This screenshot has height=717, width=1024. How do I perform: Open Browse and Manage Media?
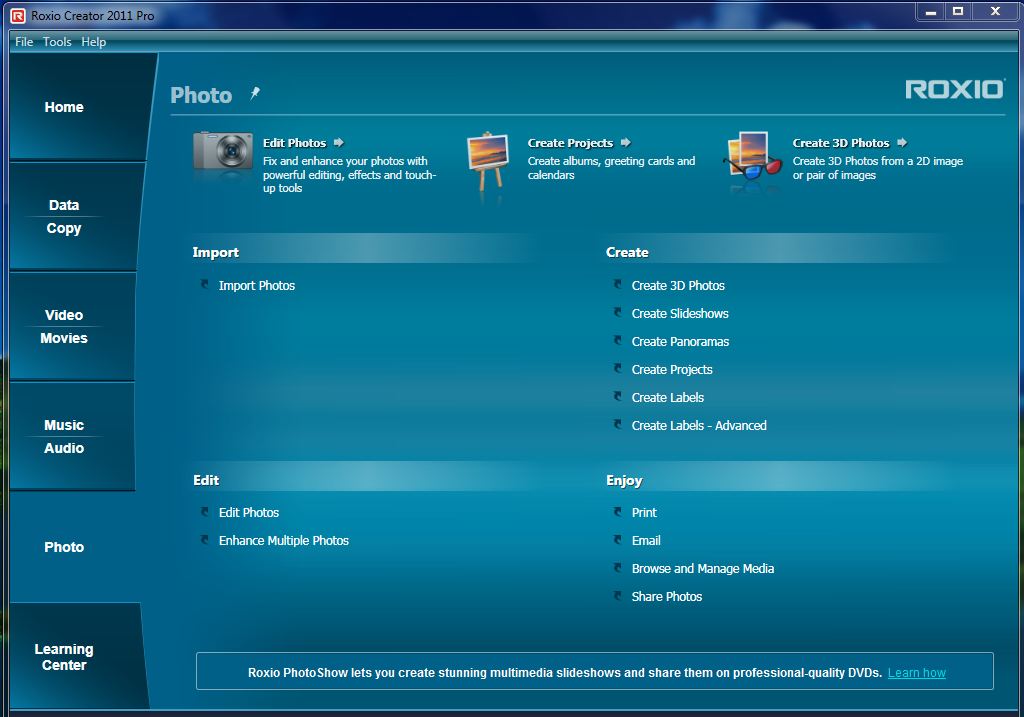pyautogui.click(x=703, y=569)
